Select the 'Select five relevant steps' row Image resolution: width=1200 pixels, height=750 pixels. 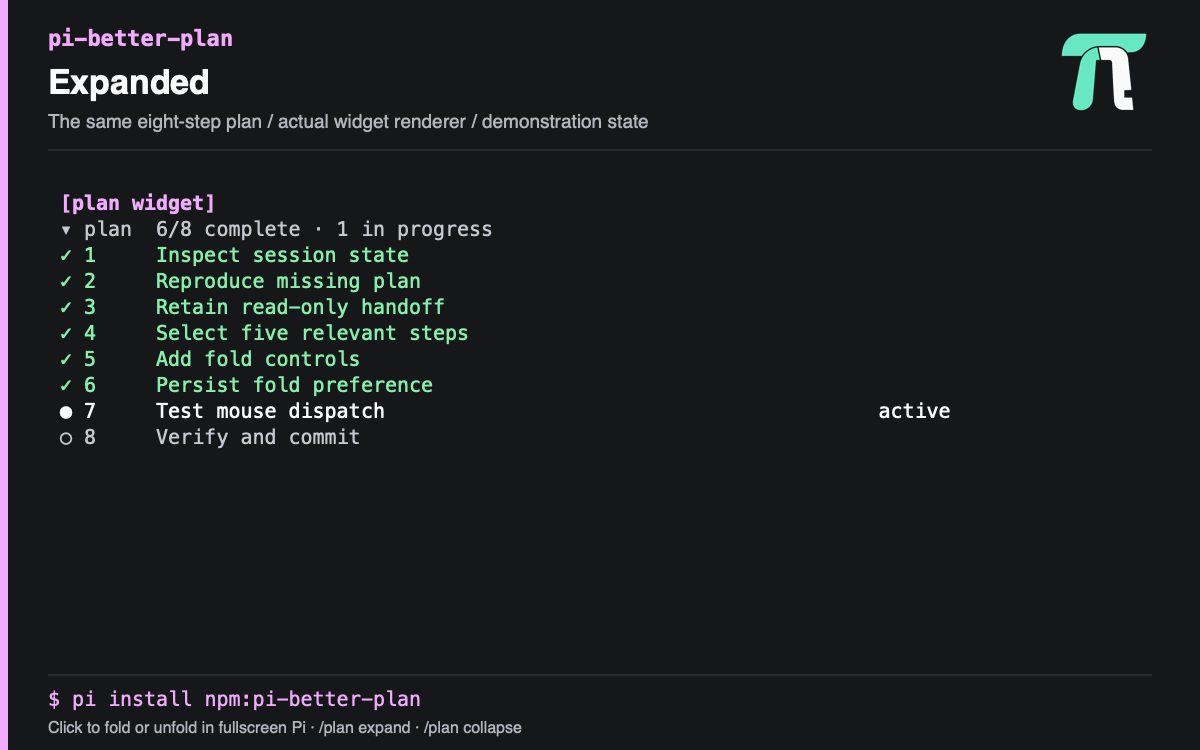pyautogui.click(x=312, y=334)
